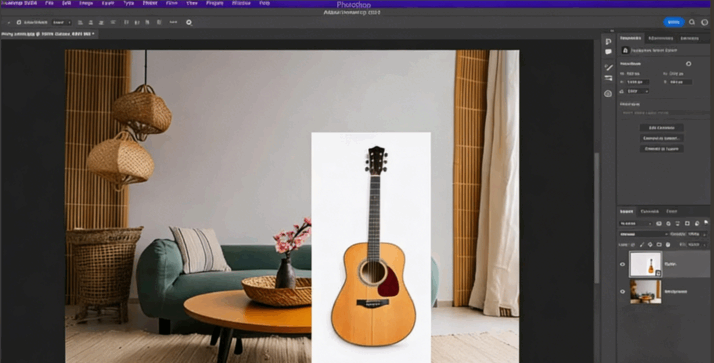Click the Y position field in Properties
Screen dimensions: 714x363
pyautogui.click(x=680, y=82)
